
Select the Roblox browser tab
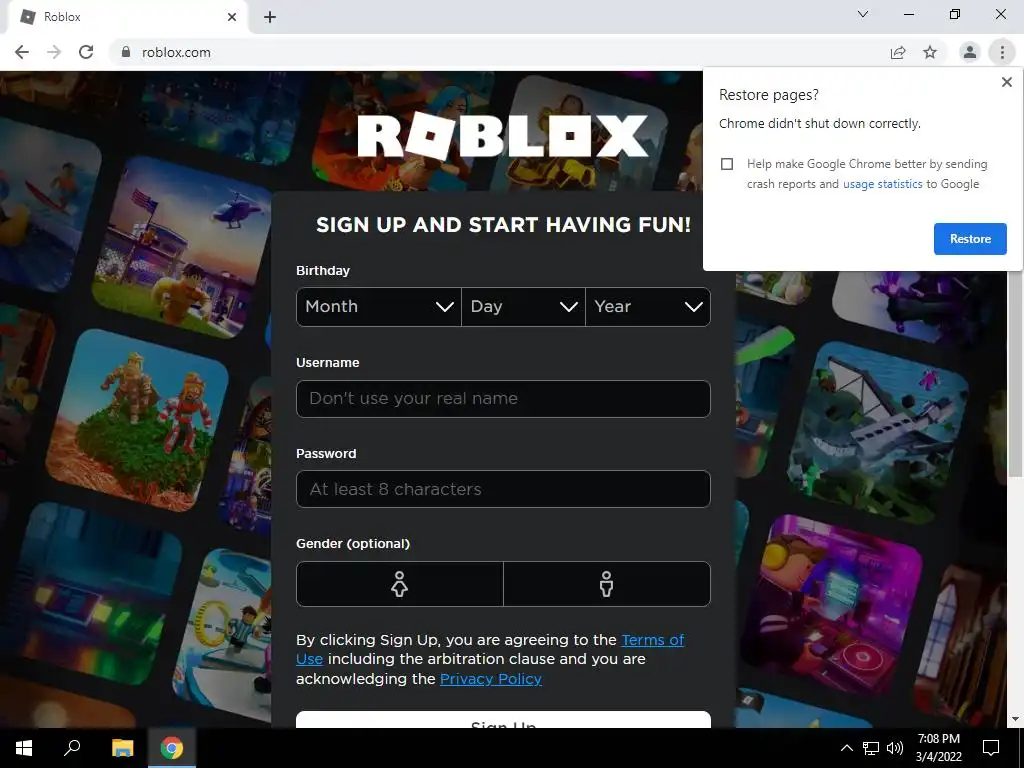(127, 17)
